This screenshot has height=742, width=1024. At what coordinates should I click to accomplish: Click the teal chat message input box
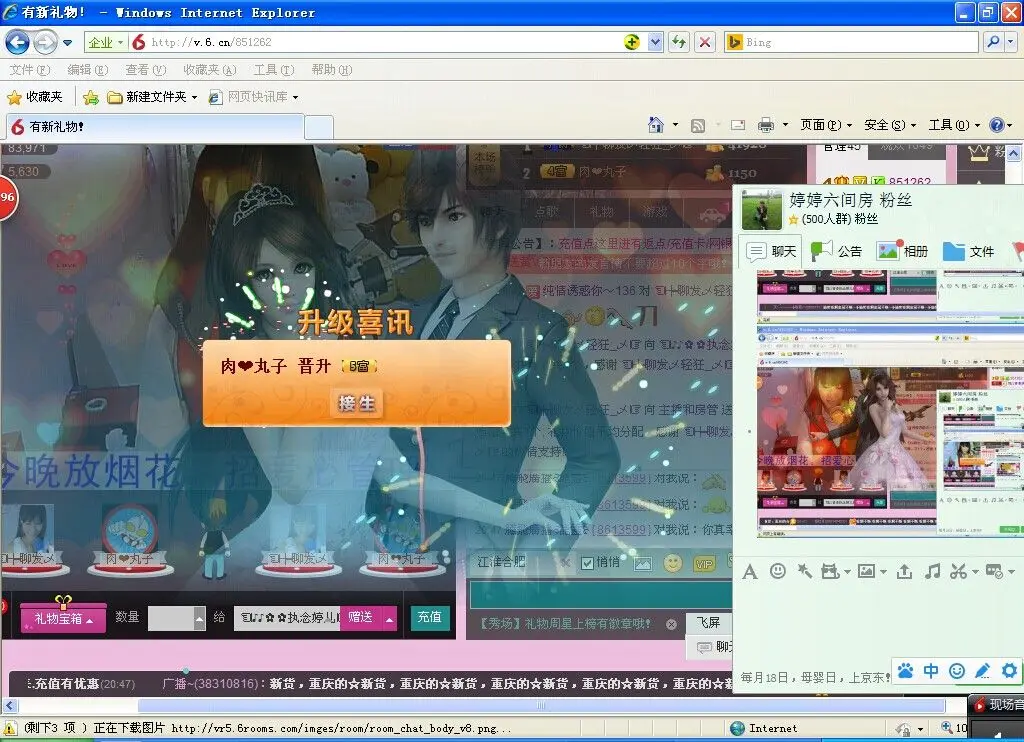[600, 594]
